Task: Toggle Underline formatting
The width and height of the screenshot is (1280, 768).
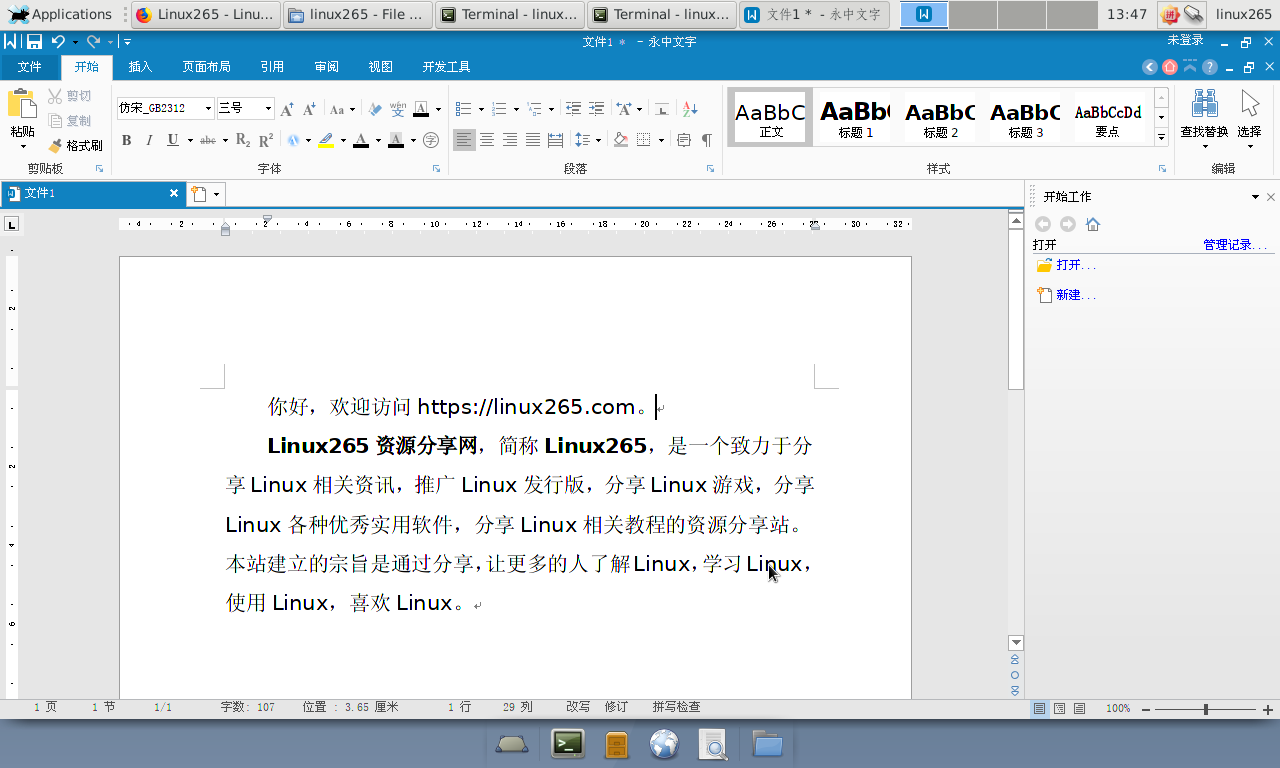Action: [x=172, y=140]
